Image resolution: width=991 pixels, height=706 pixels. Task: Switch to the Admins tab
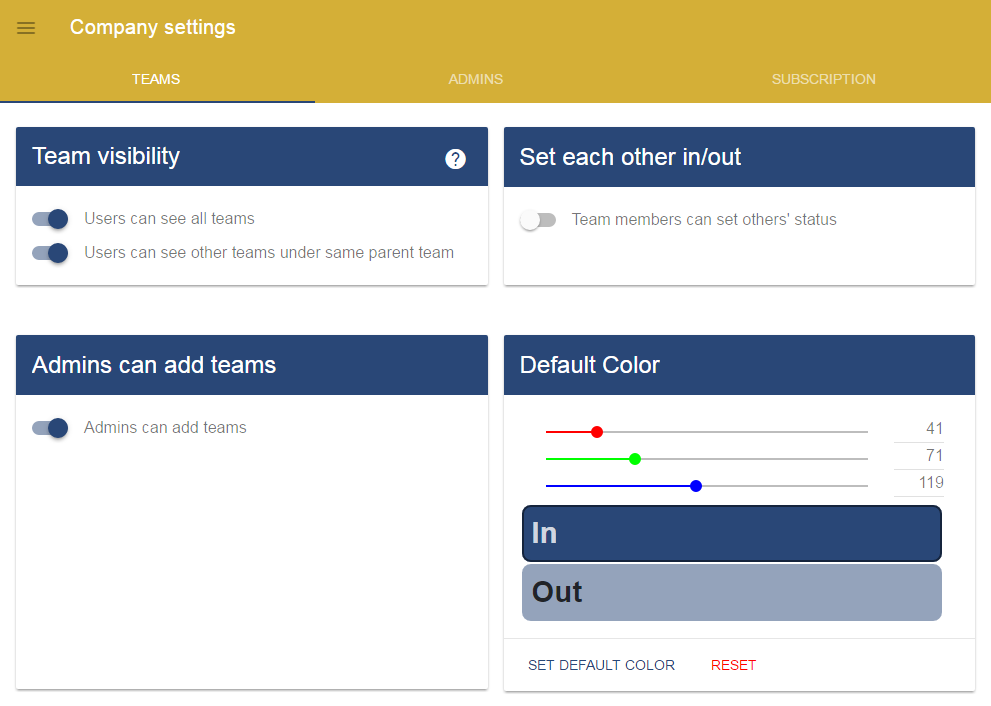coord(476,79)
